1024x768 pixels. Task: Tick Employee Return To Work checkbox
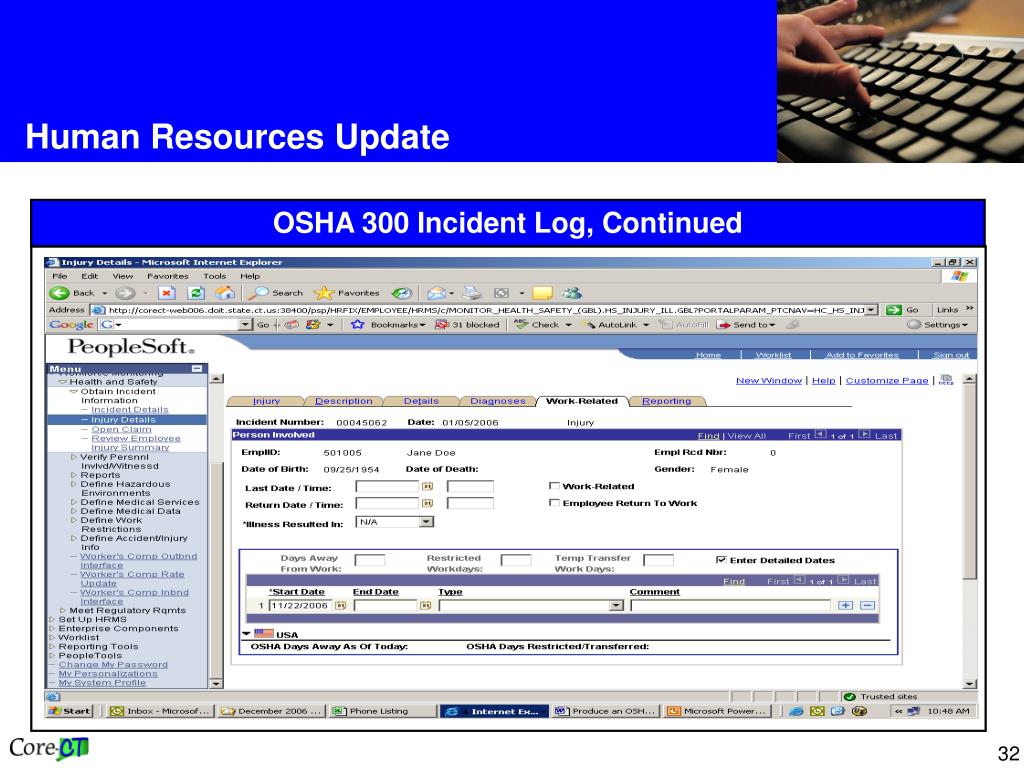554,503
